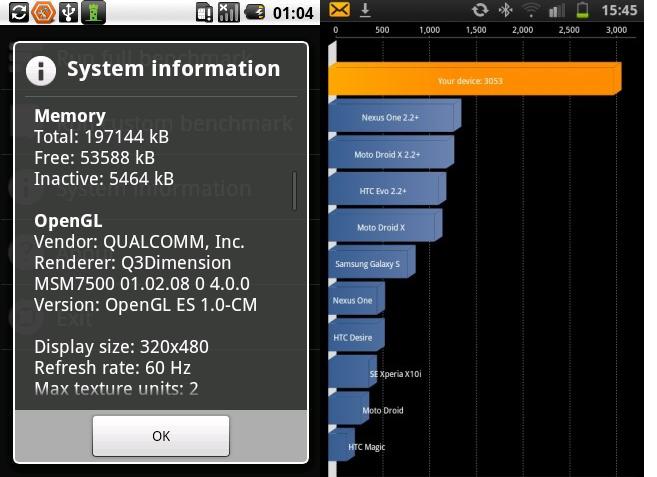Viewport: 657px width, 477px height.
Task: Tap the cellular signal bars right status bar
Action: pyautogui.click(x=556, y=10)
